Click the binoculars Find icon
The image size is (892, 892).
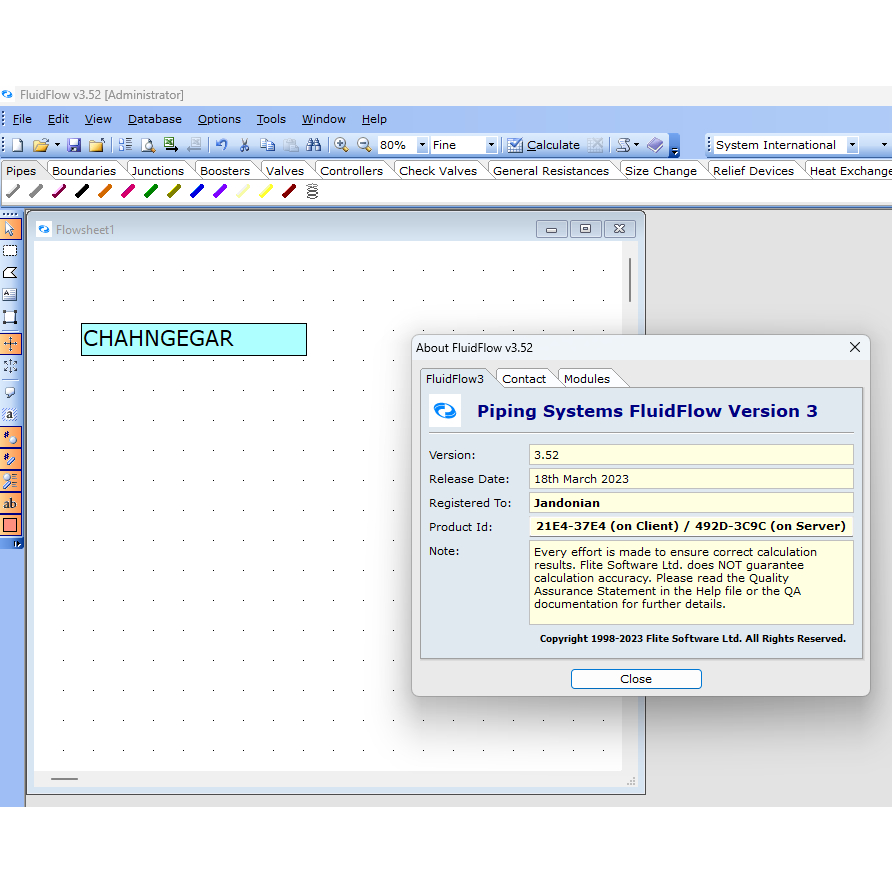pyautogui.click(x=314, y=145)
